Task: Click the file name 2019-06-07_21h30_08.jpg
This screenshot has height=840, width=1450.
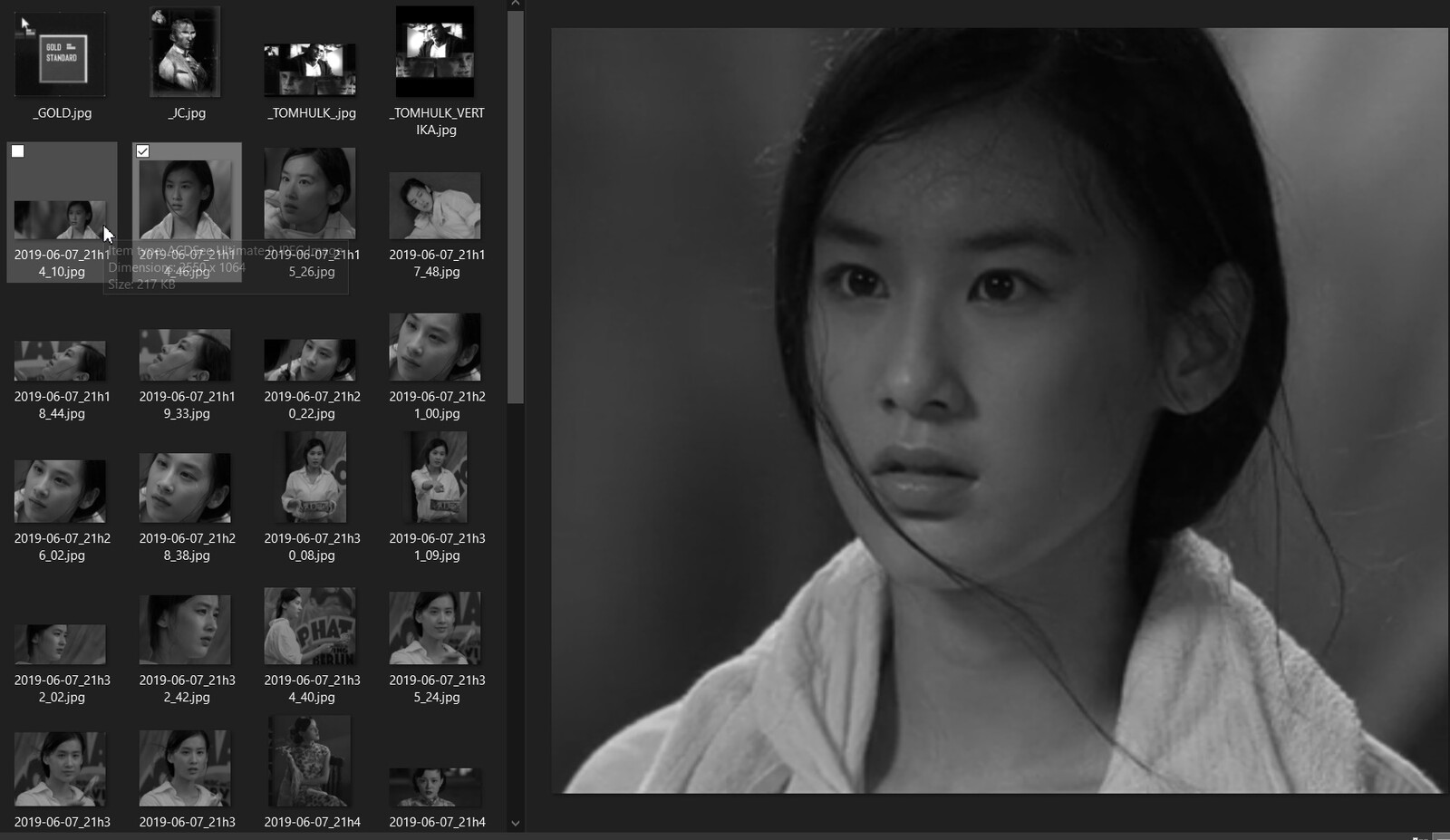Action: coord(312,546)
